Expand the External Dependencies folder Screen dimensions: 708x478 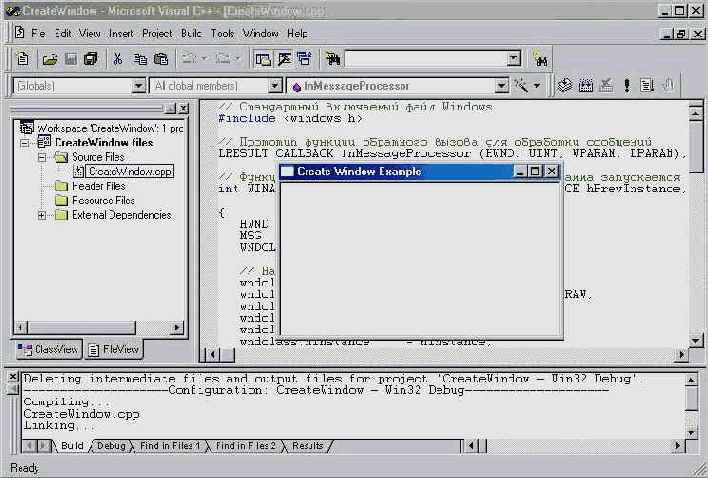coord(42,215)
